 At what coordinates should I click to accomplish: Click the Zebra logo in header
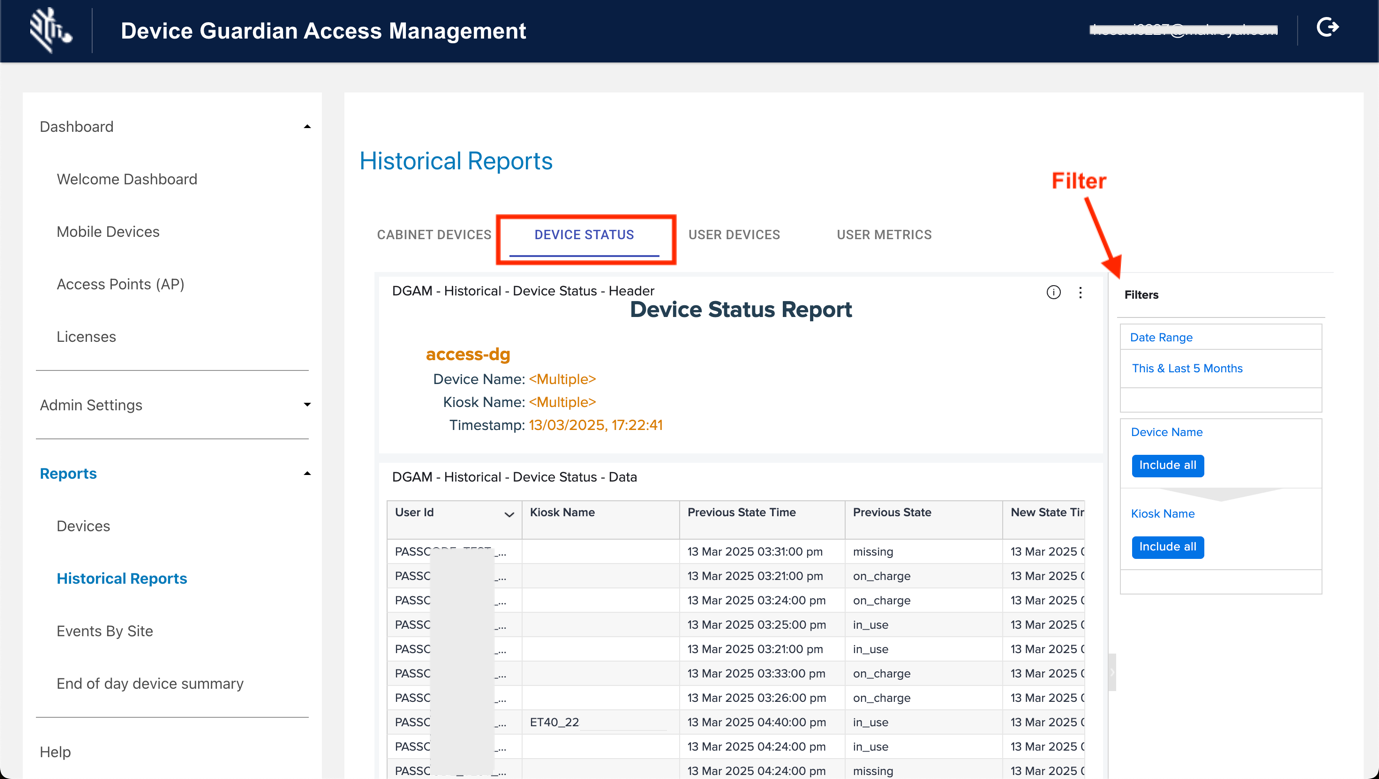[x=50, y=30]
